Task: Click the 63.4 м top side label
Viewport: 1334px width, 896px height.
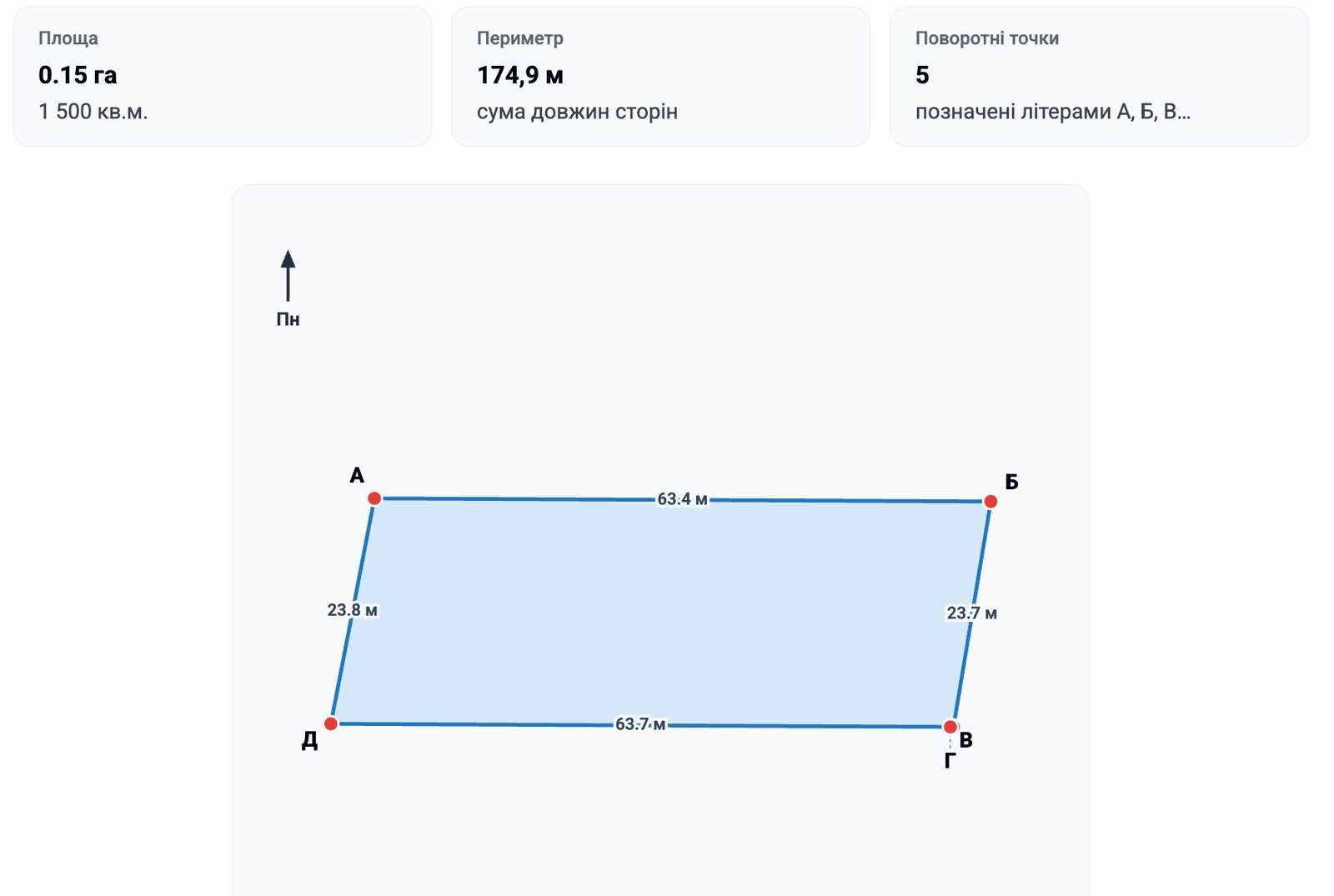Action: click(682, 499)
